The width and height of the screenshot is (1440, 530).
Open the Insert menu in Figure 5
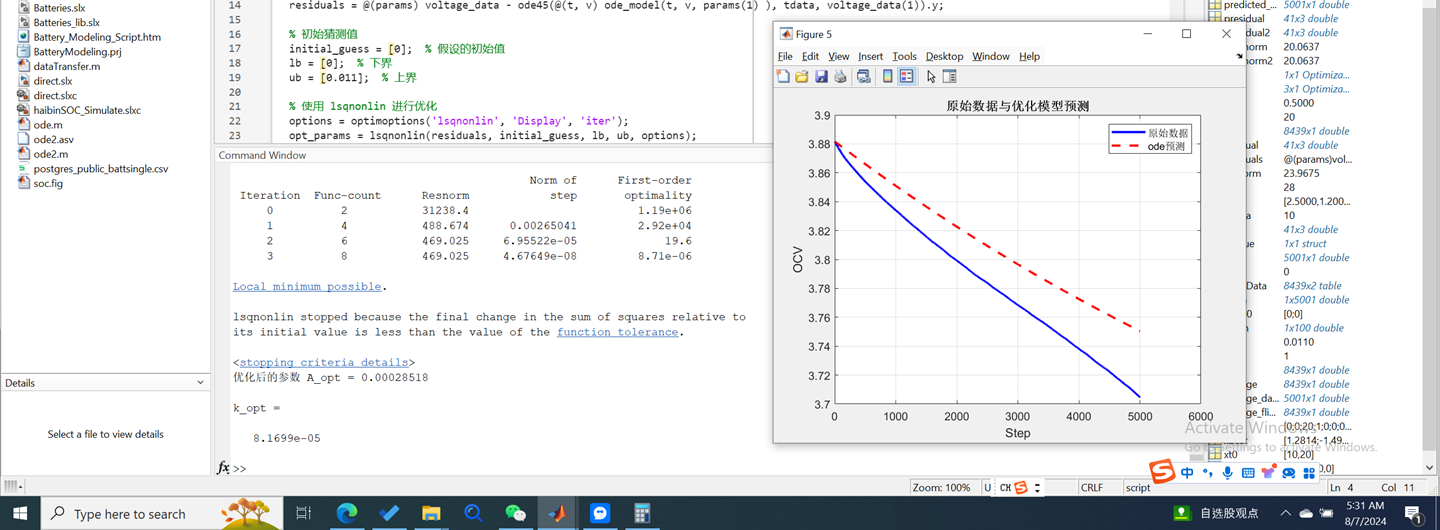[x=870, y=57]
